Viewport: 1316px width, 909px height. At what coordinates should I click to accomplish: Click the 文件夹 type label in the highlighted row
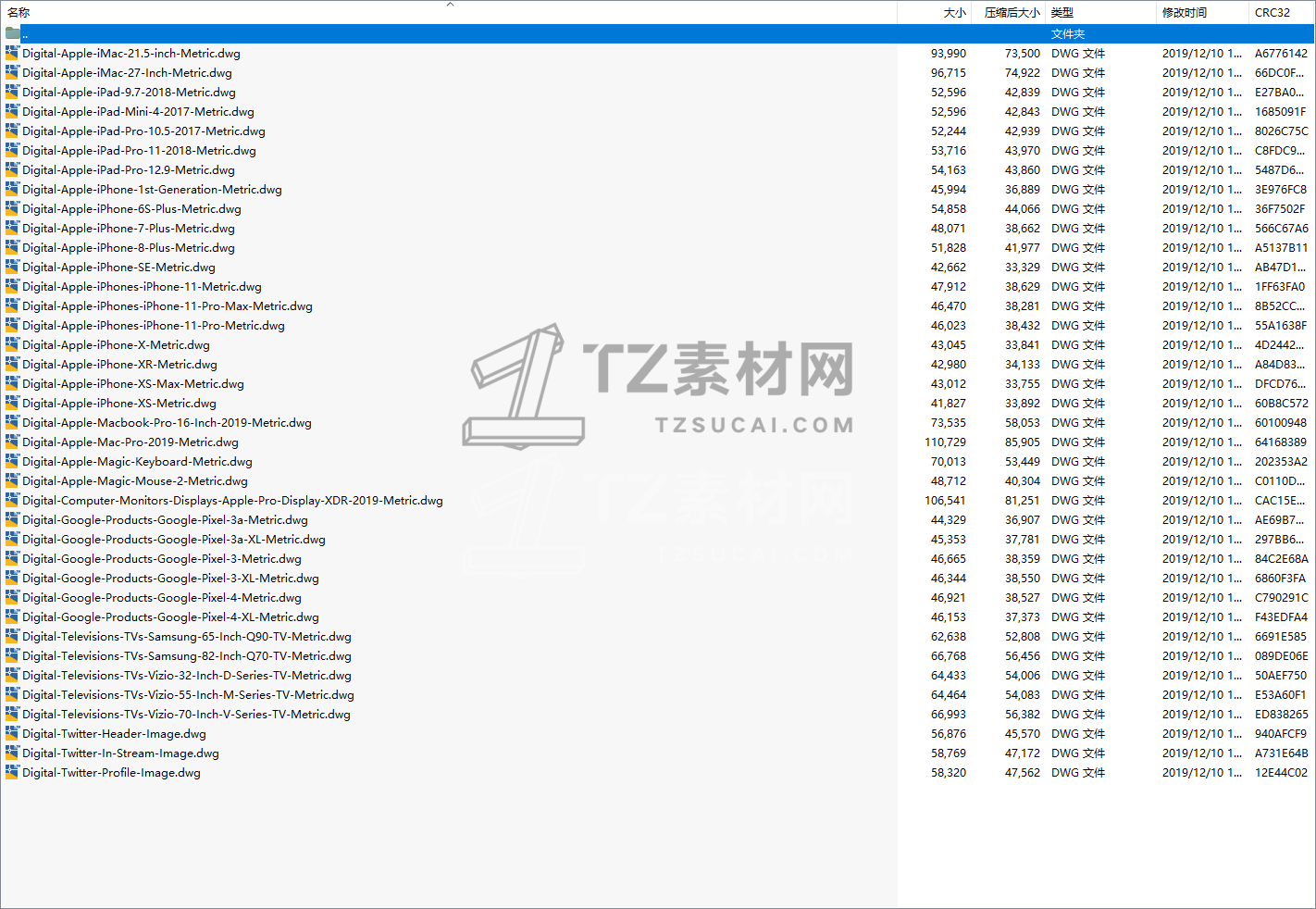1068,34
